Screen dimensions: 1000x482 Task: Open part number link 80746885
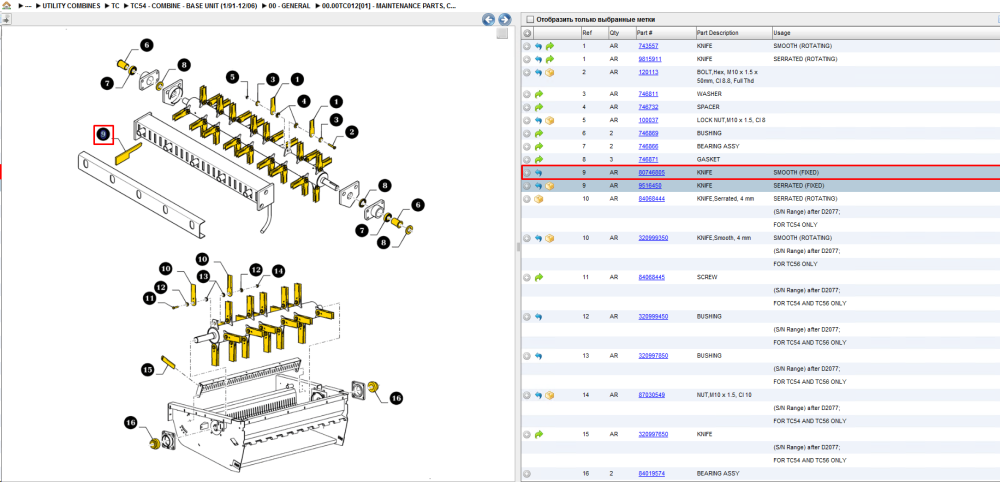652,172
